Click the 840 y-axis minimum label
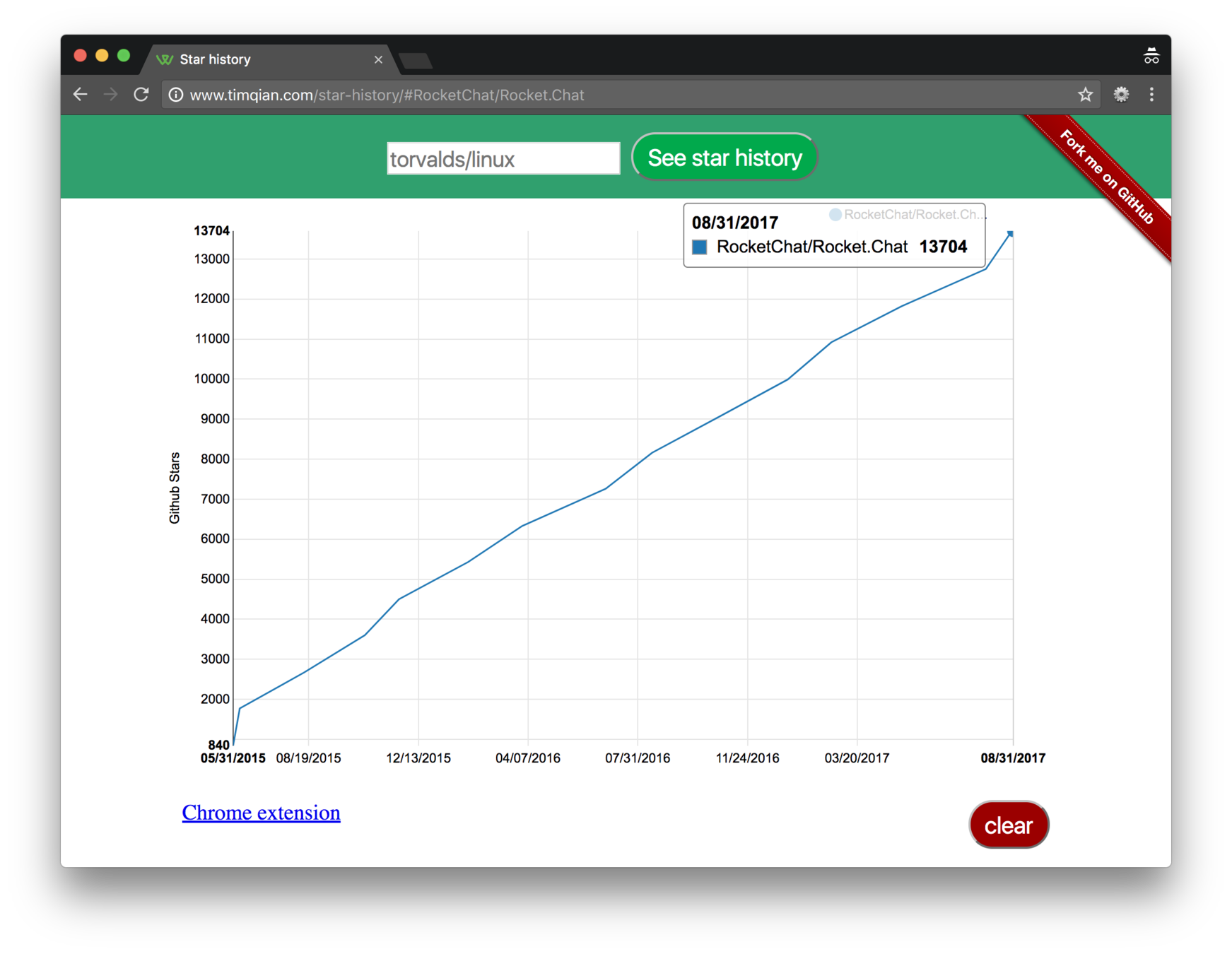 [x=218, y=745]
